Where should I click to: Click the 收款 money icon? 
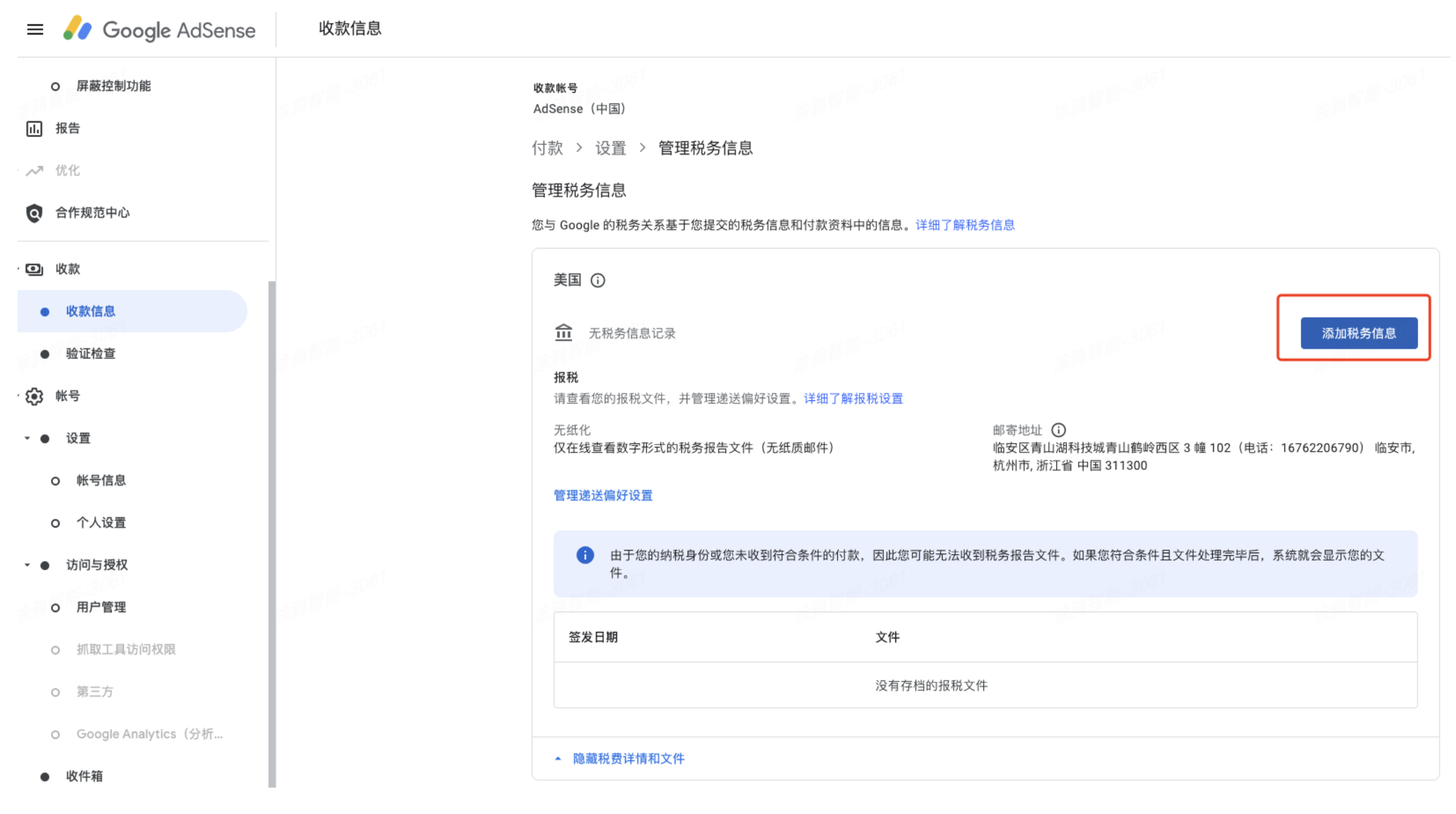tap(35, 270)
